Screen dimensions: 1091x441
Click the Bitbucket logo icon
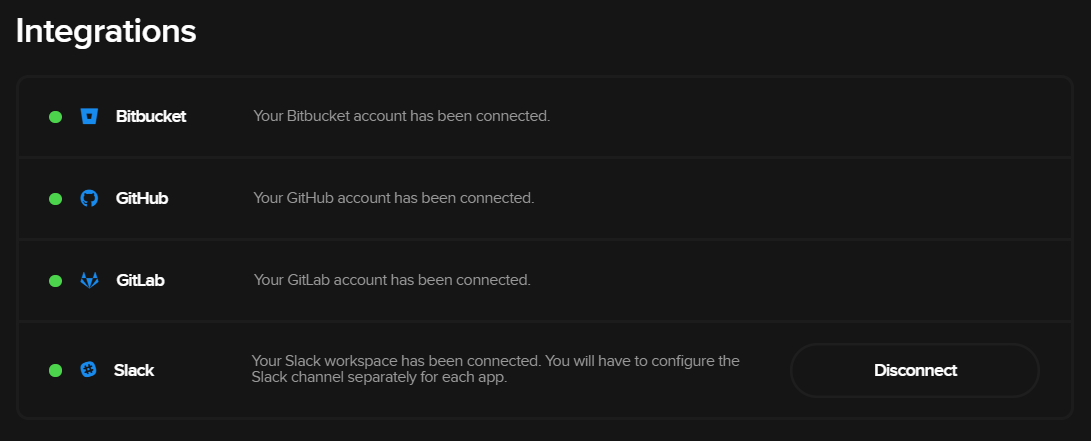coord(89,116)
